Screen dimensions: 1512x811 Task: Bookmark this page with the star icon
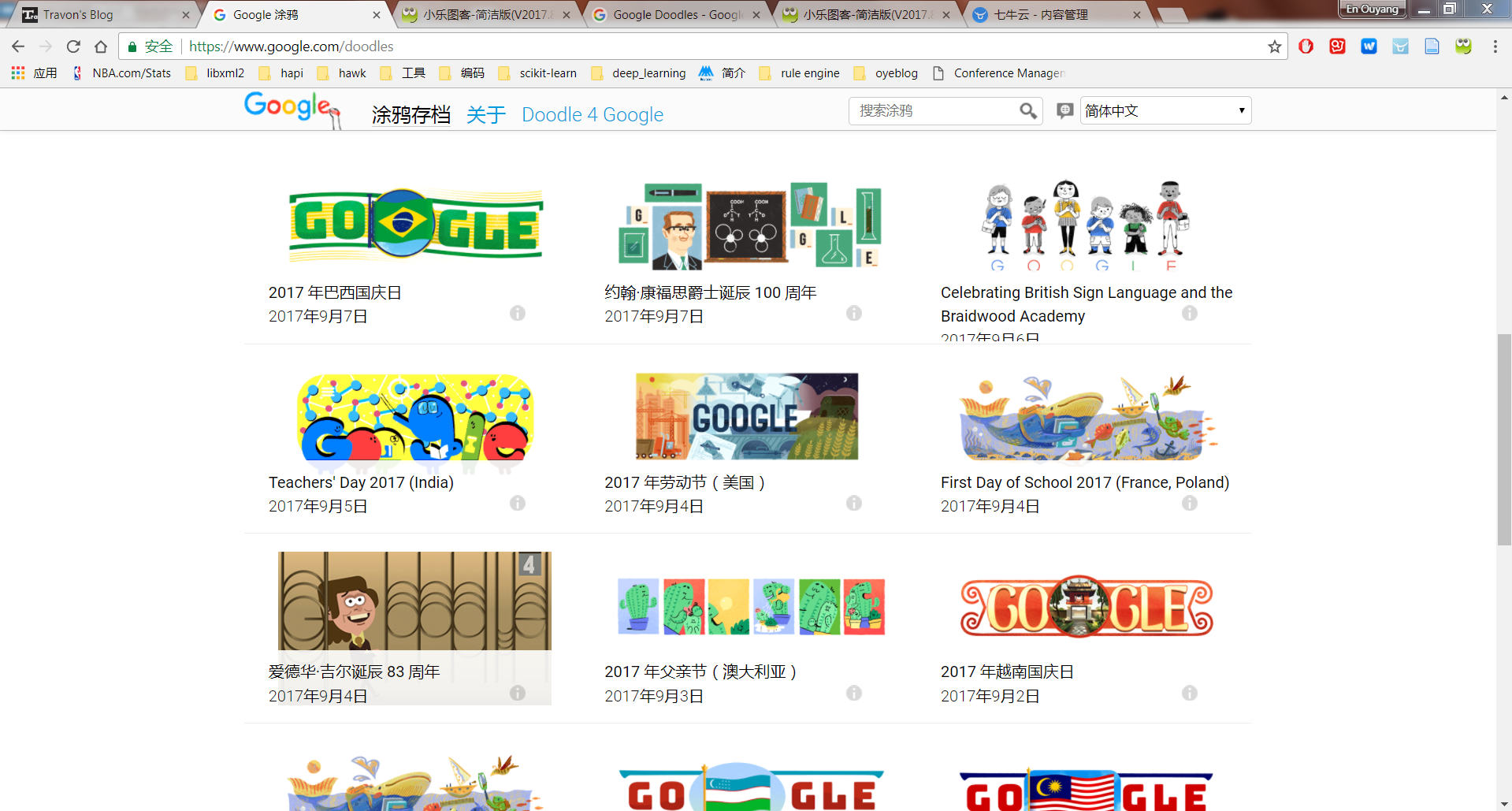[1274, 47]
